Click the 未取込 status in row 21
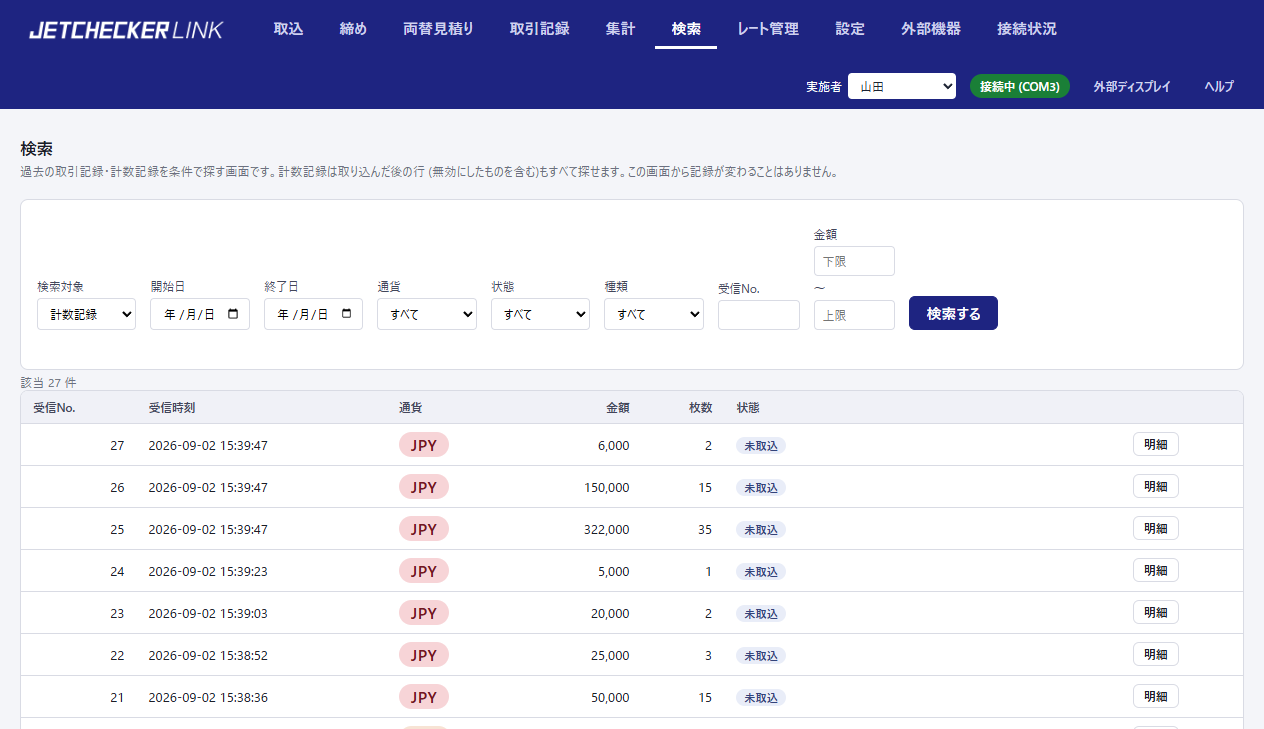1264x729 pixels. coord(761,697)
